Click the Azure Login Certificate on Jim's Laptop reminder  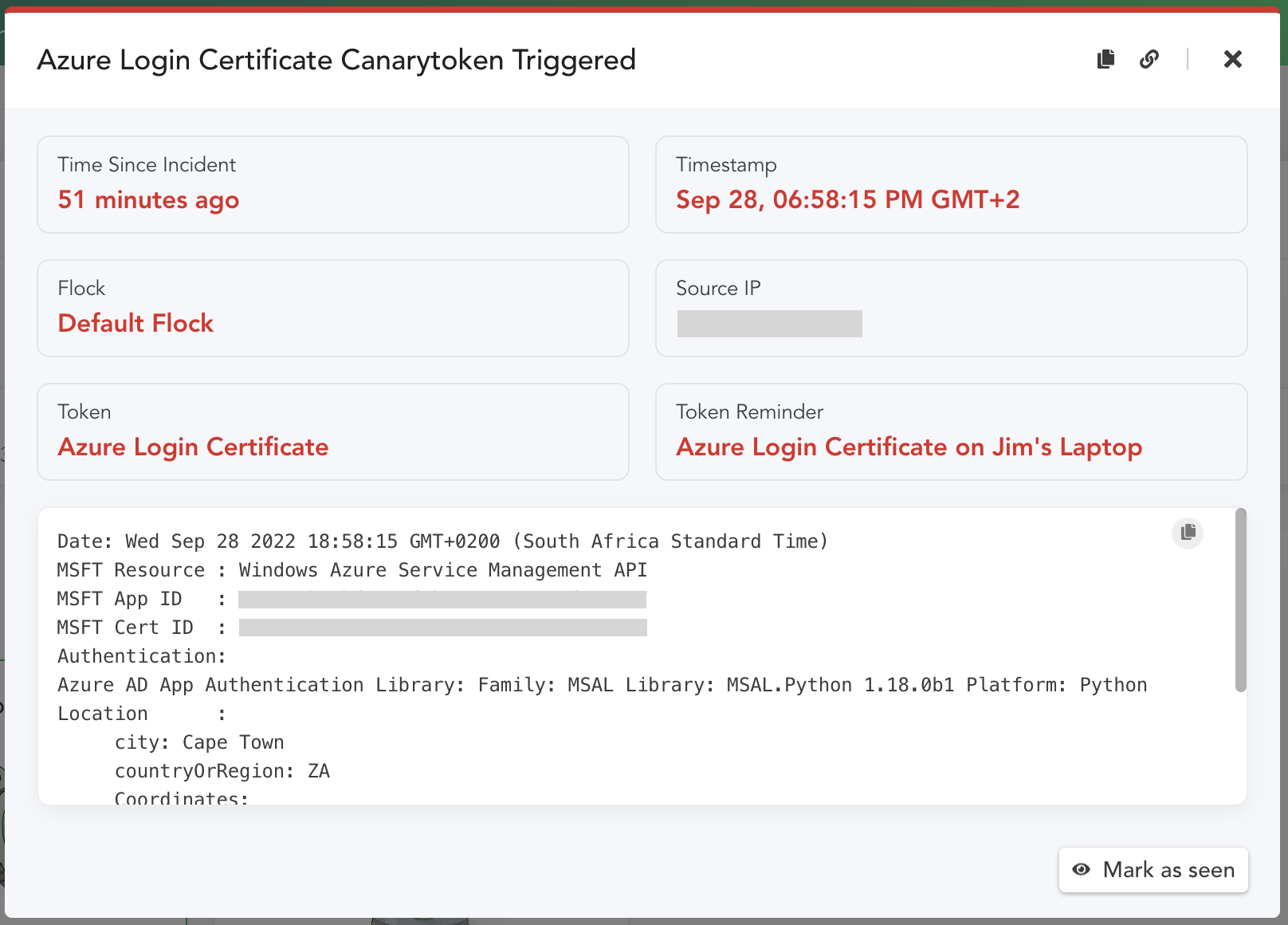coord(909,447)
